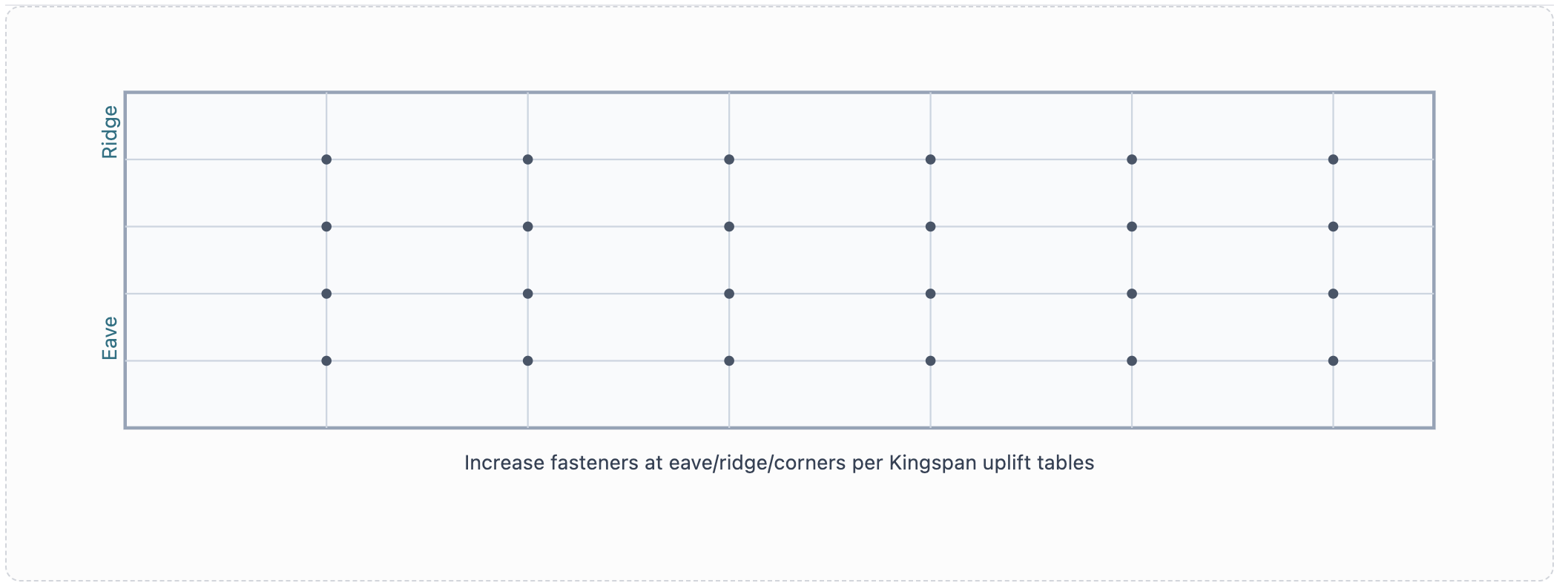
Task: Select top-row fastener dot in fourth column
Action: (x=930, y=159)
